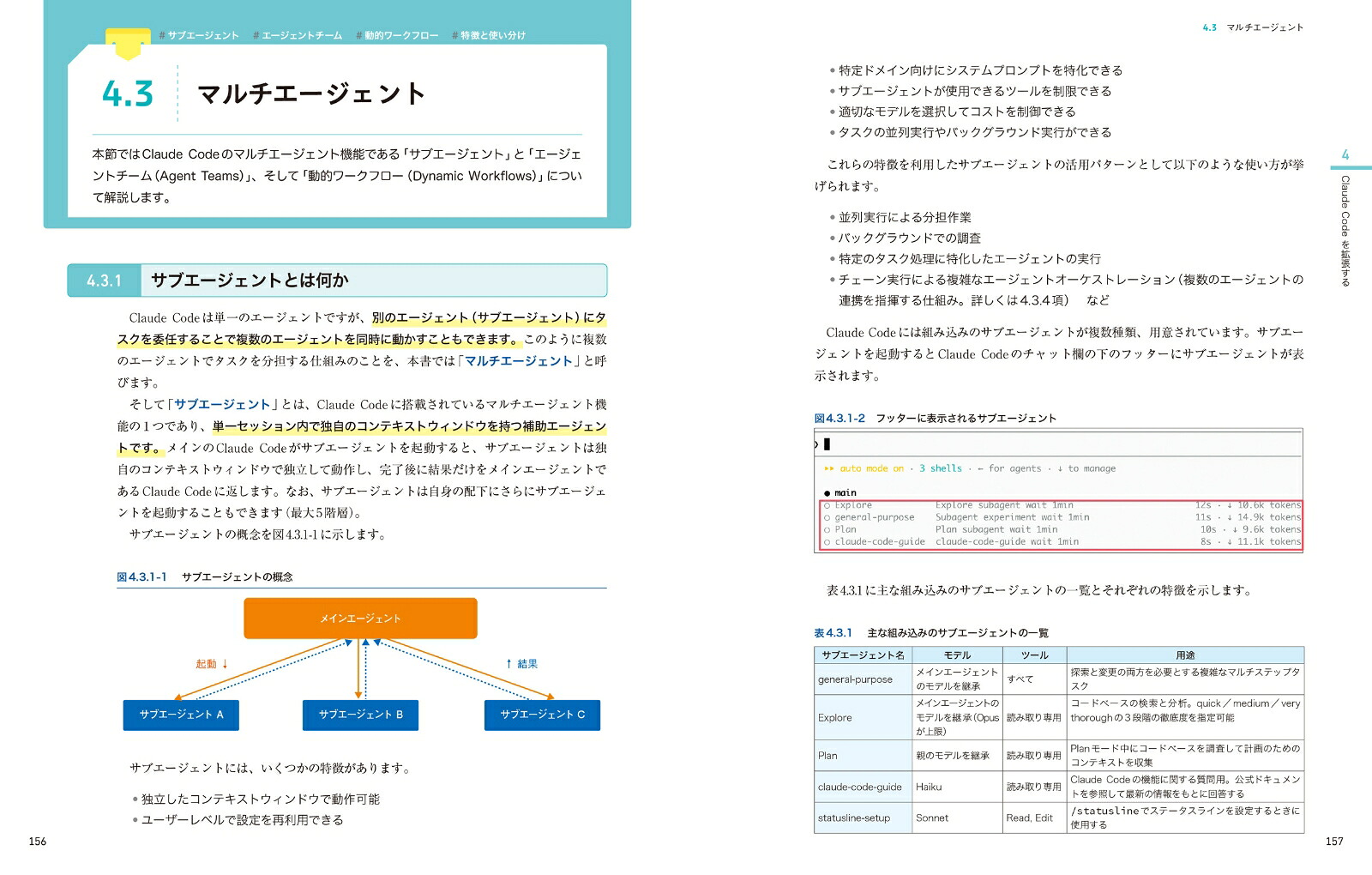Image resolution: width=1372 pixels, height=875 pixels.
Task: Click the bullet サブエージェントが使用できるツールを制限できる
Action: coord(970,91)
